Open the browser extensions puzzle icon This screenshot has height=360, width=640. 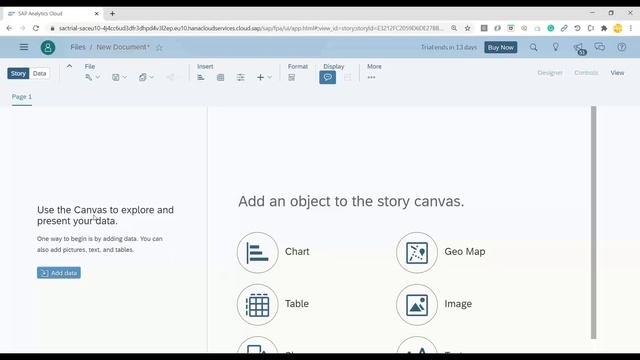tap(604, 28)
